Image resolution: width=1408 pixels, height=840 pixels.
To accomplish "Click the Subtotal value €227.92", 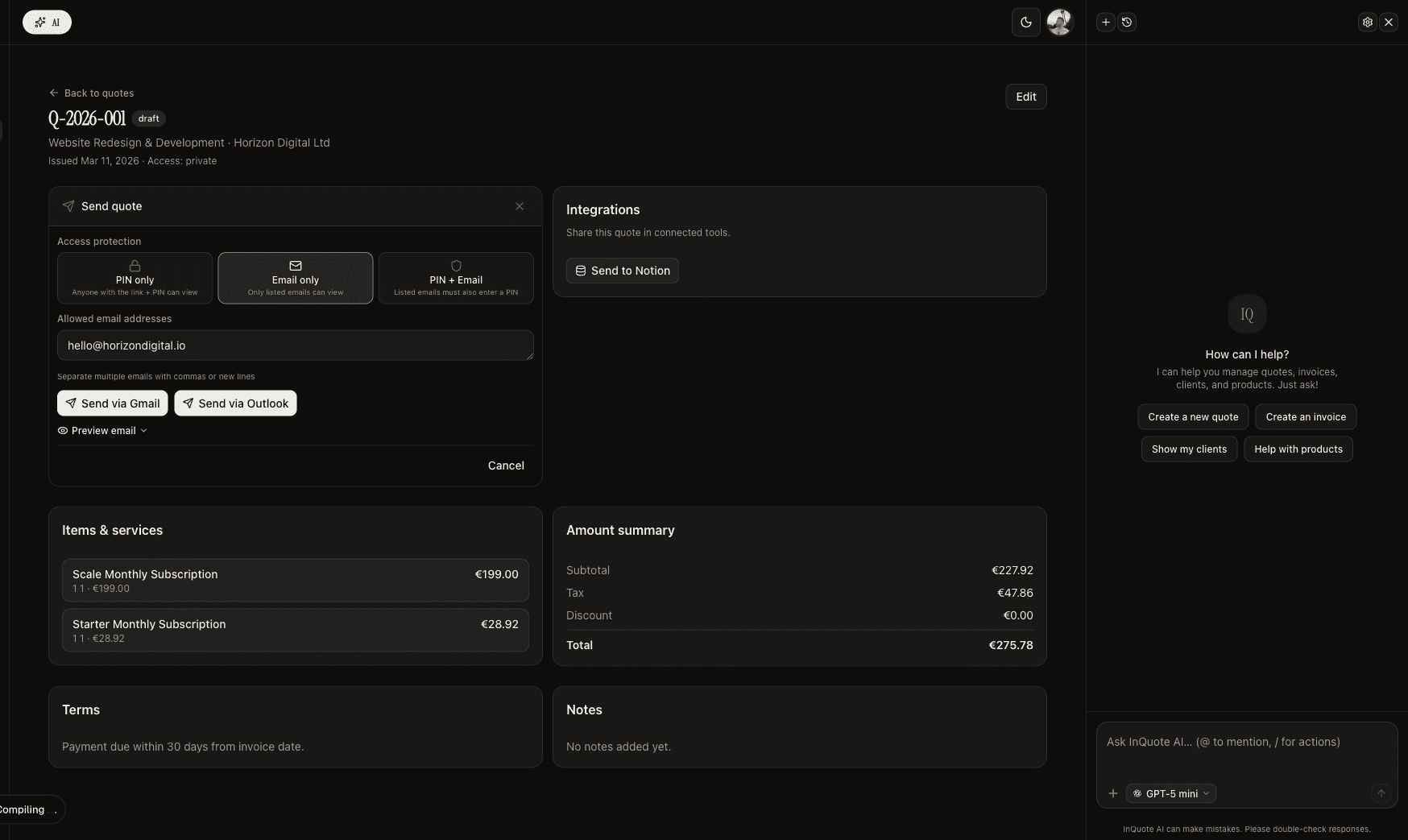I will [1013, 570].
